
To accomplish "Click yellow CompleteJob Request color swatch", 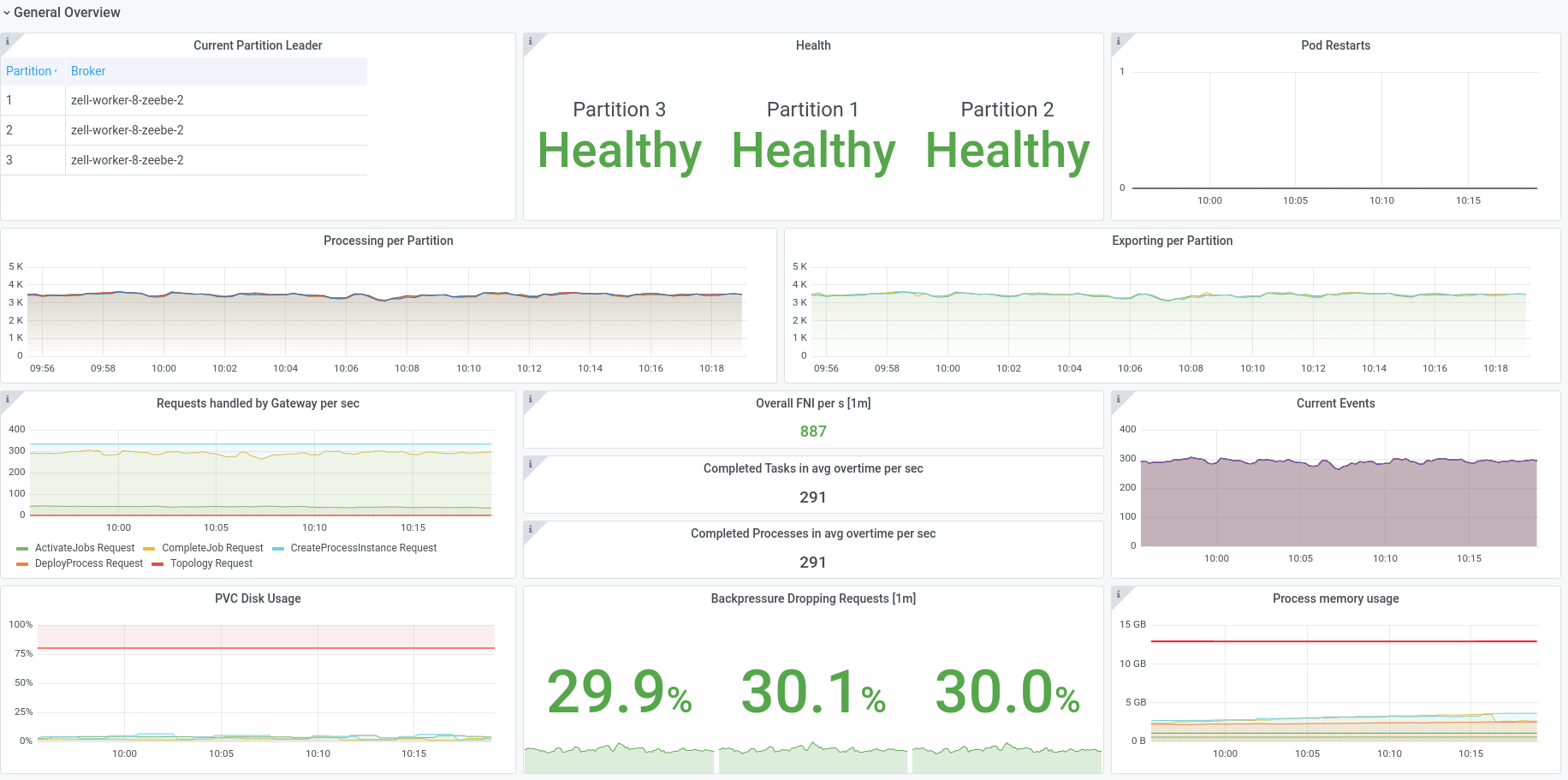I will point(149,549).
